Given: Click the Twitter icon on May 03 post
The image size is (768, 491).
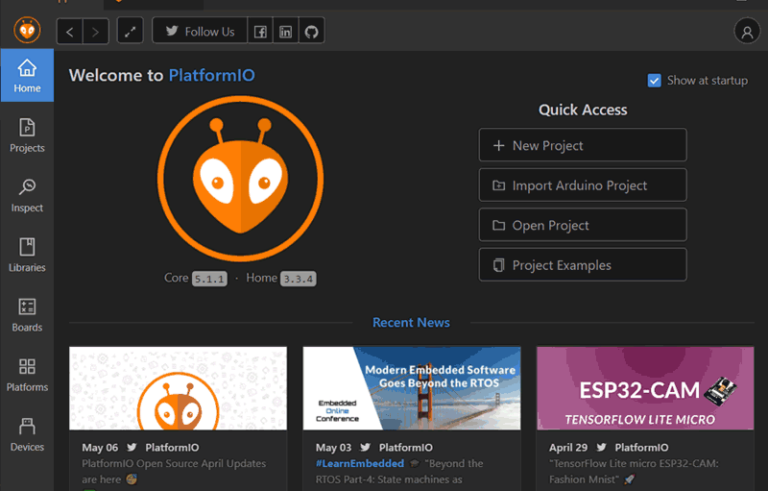Looking at the screenshot, I should [365, 447].
